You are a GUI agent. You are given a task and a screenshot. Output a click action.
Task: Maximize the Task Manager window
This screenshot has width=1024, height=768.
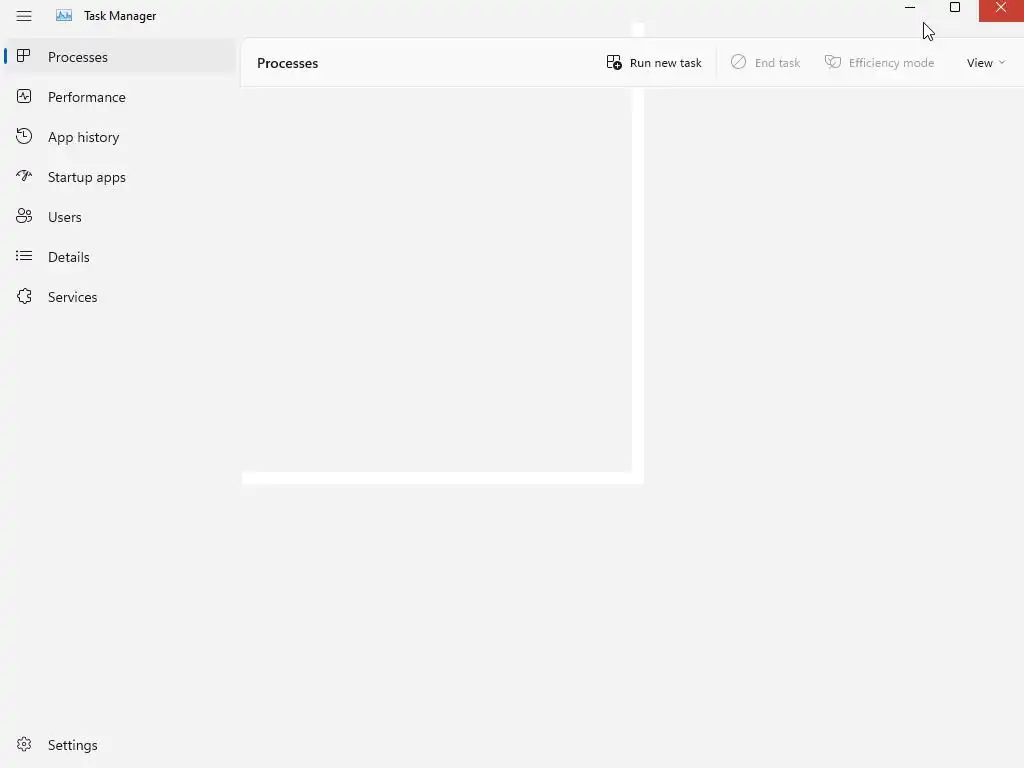(955, 7)
